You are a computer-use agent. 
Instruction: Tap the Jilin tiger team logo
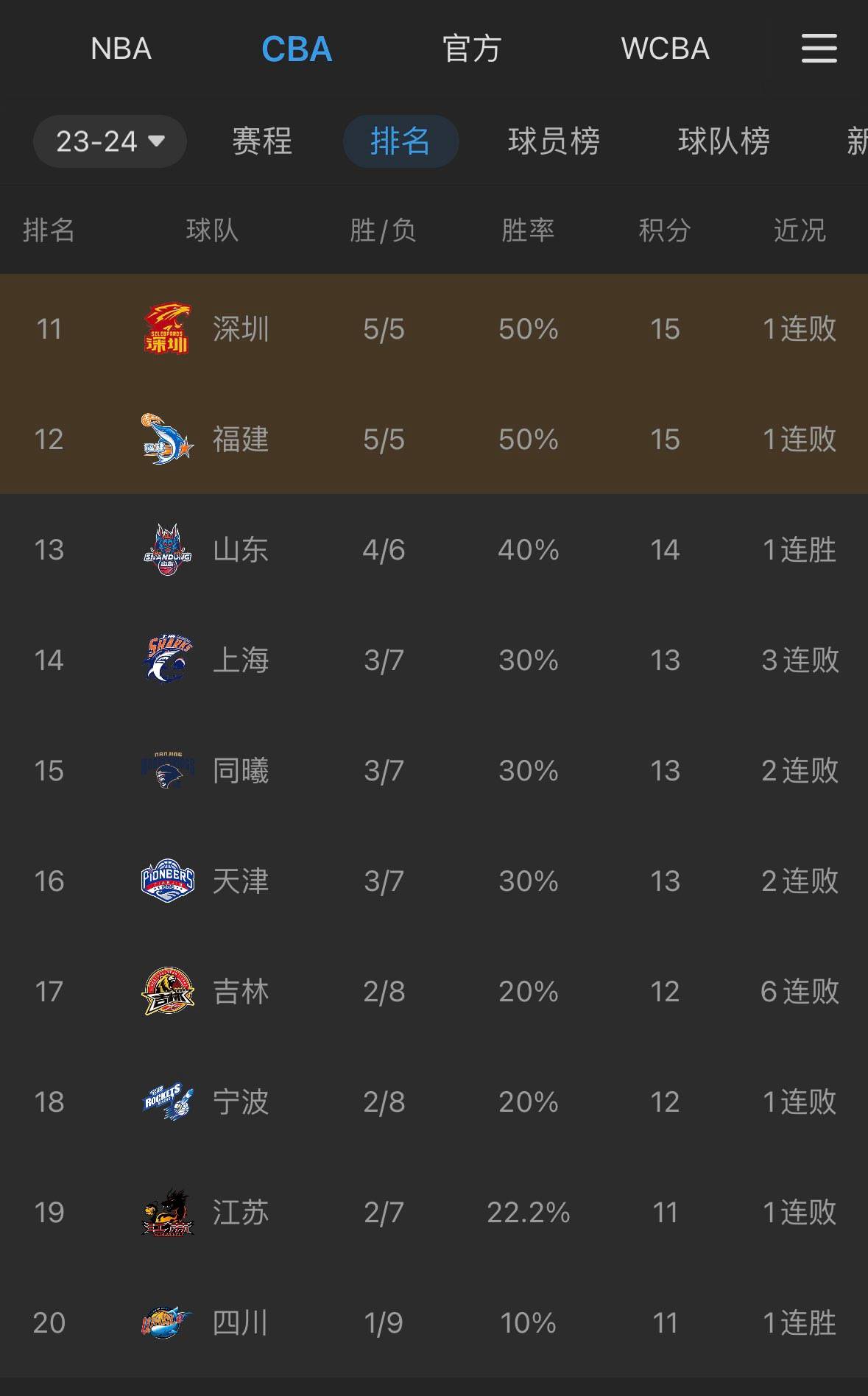coord(168,991)
